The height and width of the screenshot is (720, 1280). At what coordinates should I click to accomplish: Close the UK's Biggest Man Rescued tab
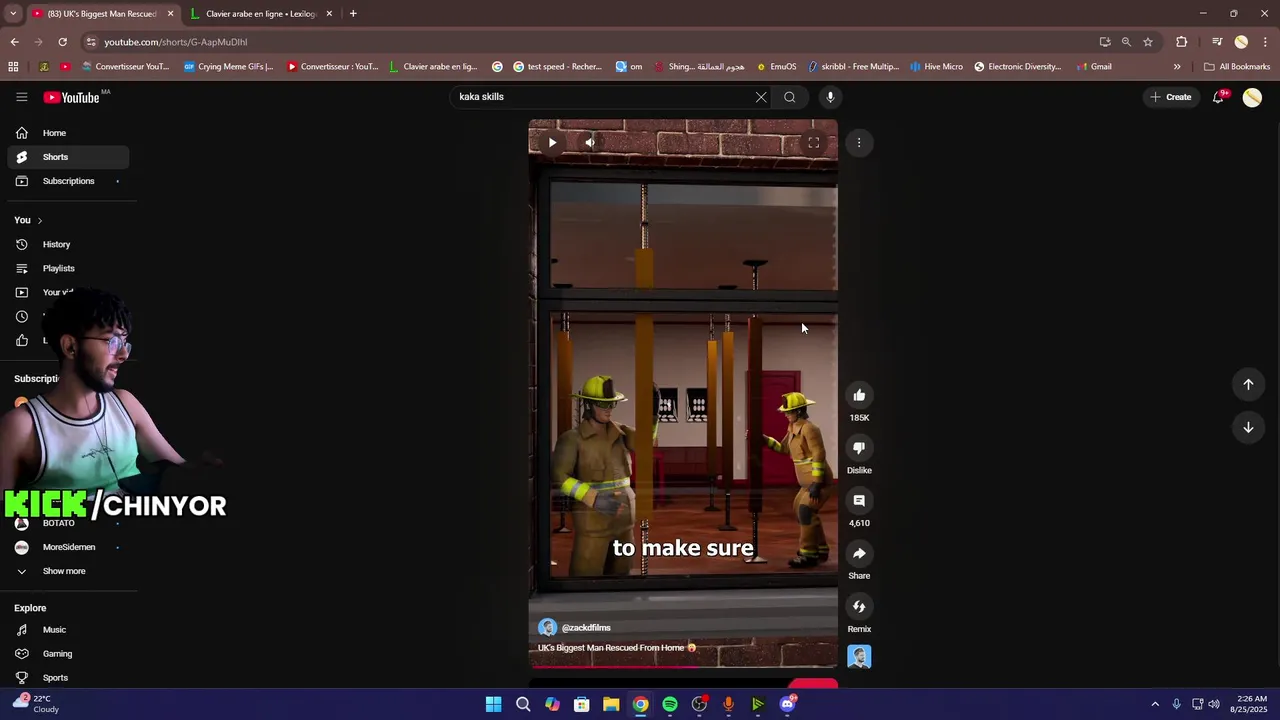171,14
